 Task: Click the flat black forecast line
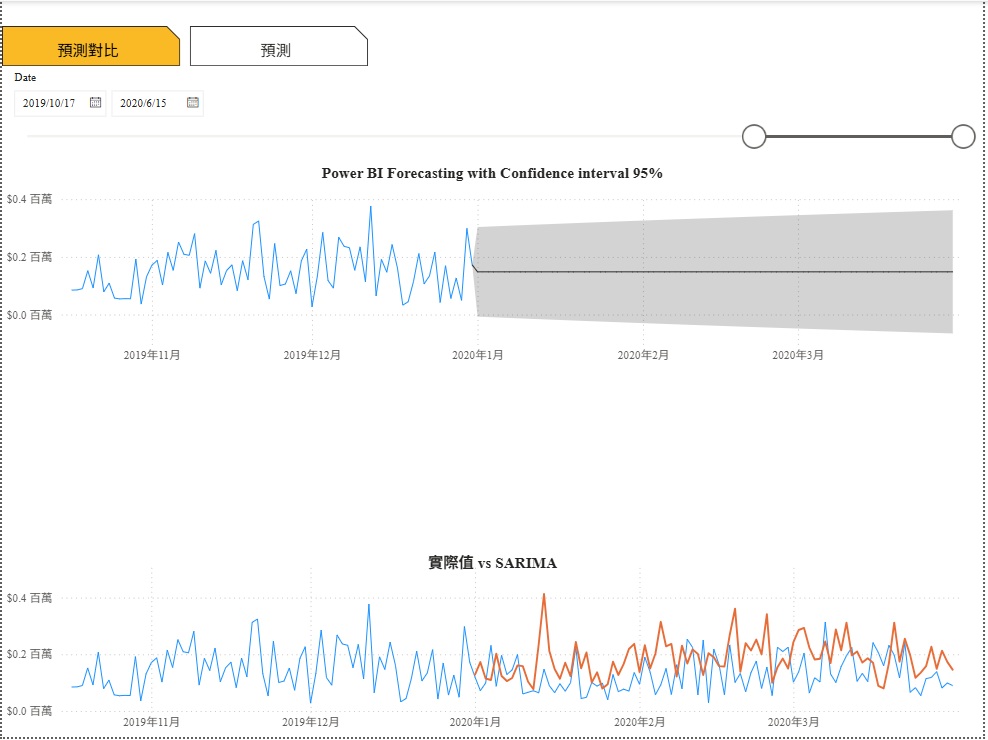715,272
